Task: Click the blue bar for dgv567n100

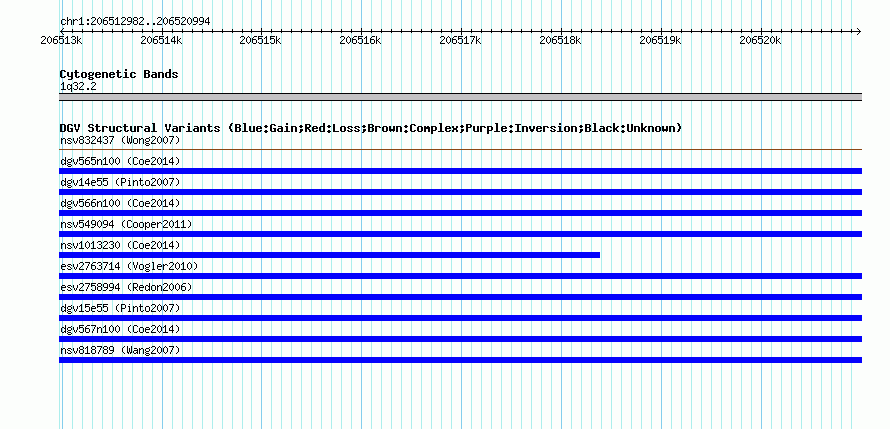Action: click(460, 339)
